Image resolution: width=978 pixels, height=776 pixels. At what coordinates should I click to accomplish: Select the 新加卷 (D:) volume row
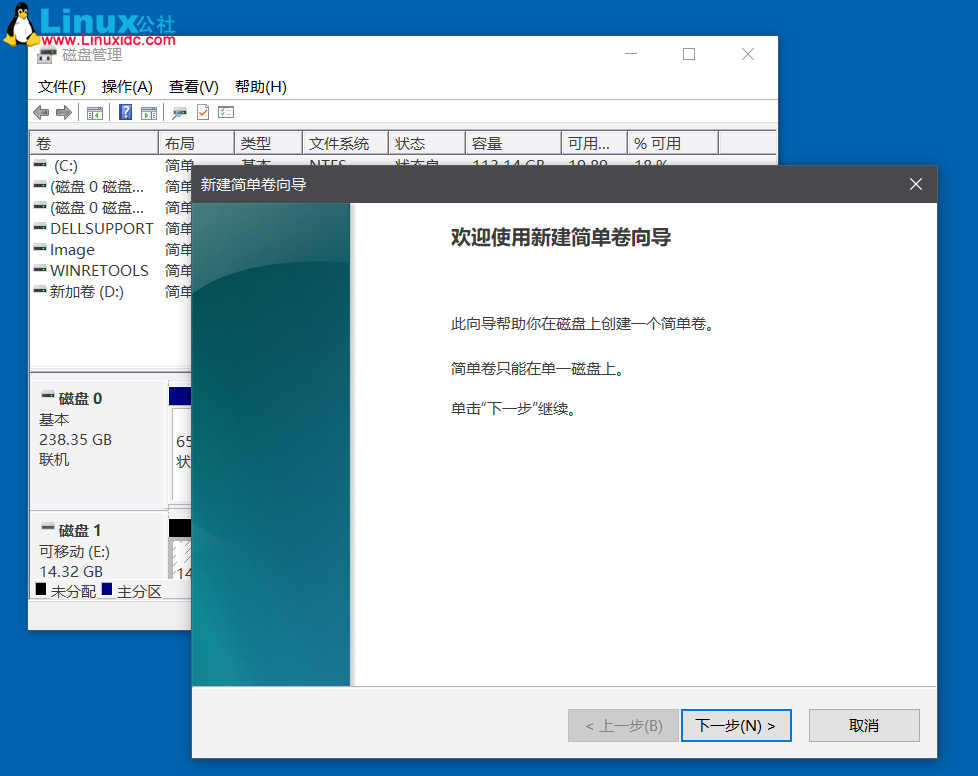(111, 292)
